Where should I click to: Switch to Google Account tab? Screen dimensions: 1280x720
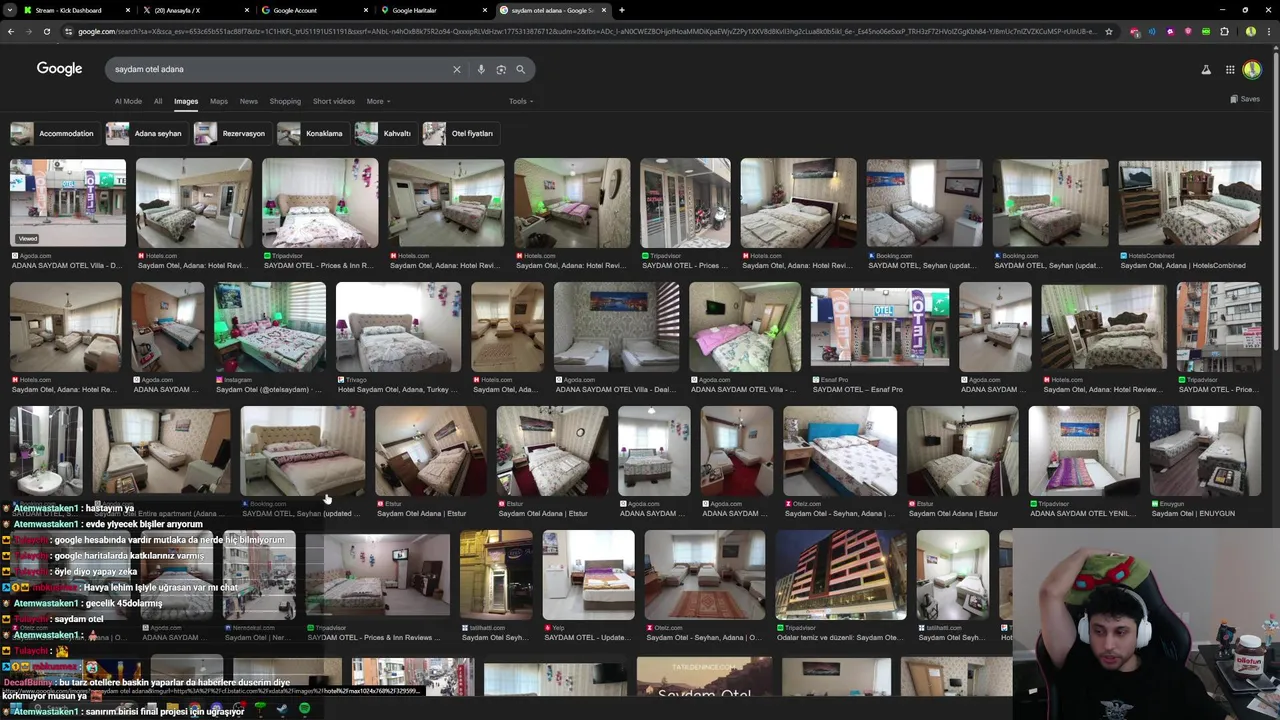point(315,10)
